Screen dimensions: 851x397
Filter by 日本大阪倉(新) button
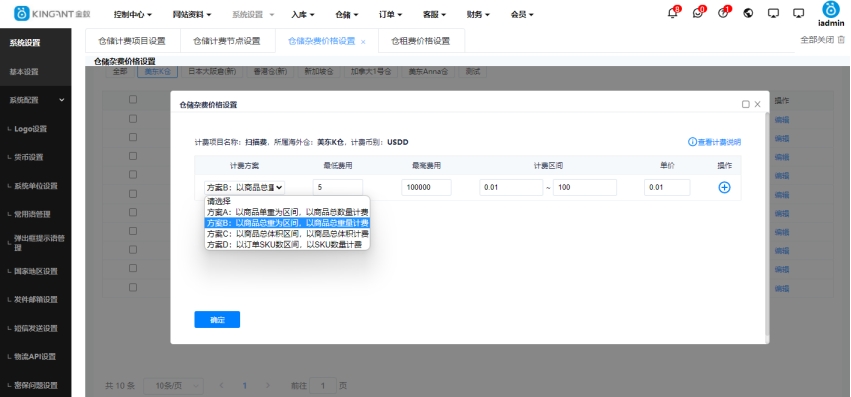coord(212,71)
